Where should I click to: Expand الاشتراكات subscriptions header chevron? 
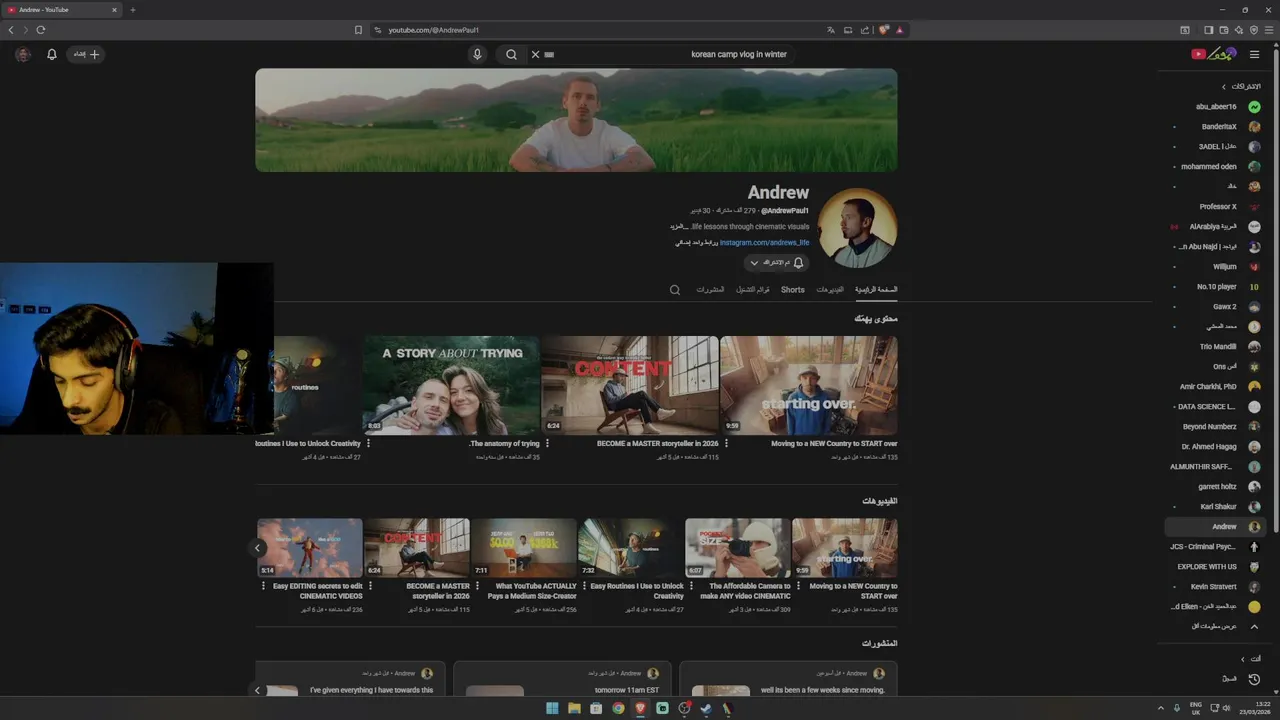(1223, 87)
